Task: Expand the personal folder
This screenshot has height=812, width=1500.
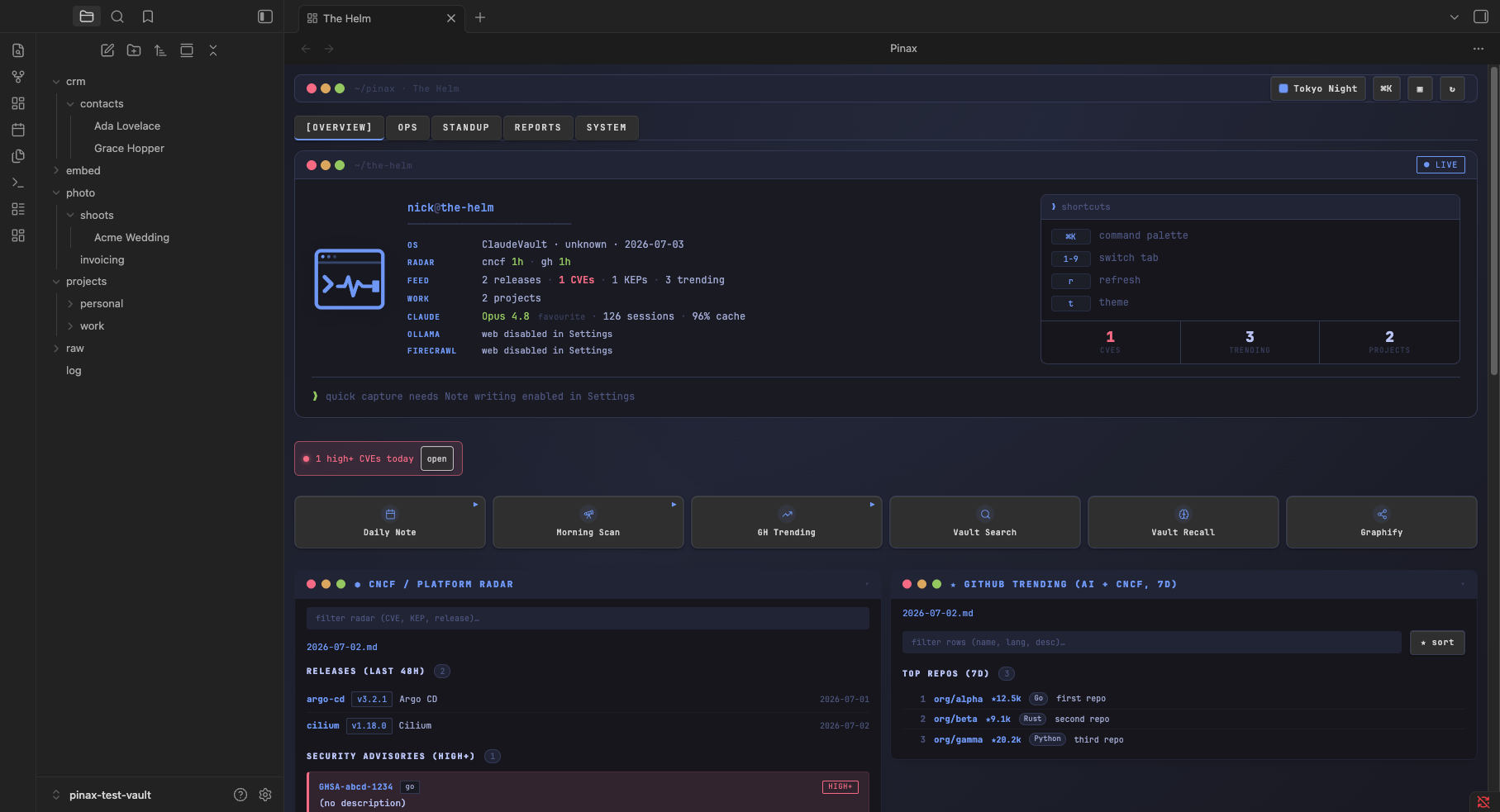Action: tap(70, 304)
